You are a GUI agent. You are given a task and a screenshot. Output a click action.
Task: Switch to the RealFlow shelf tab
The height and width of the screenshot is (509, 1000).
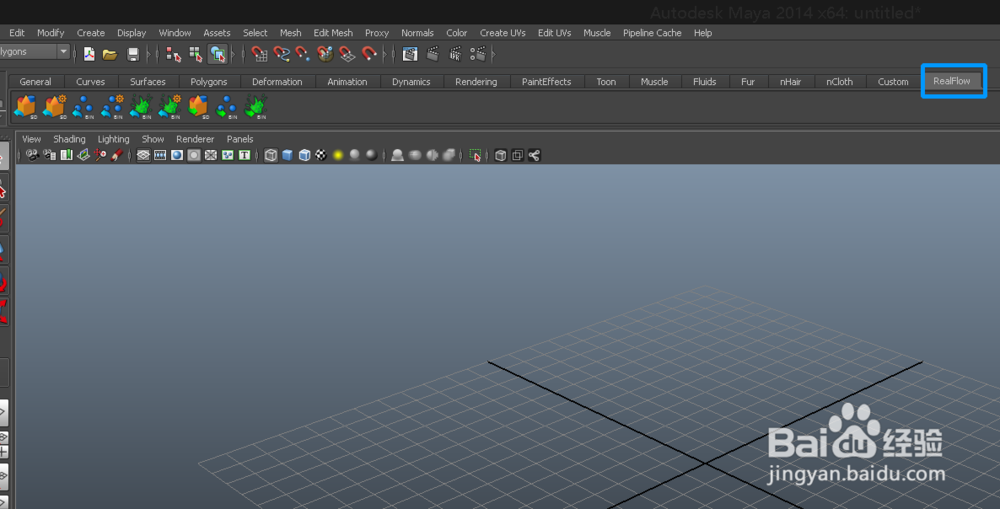pyautogui.click(x=952, y=81)
